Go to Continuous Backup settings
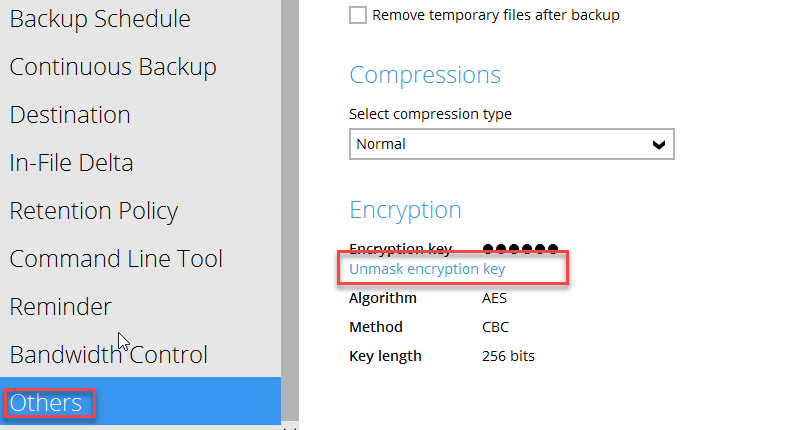This screenshot has height=430, width=799. (x=113, y=67)
